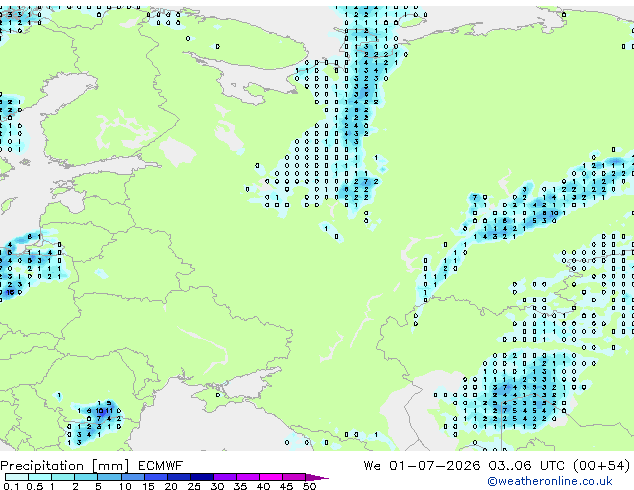The width and height of the screenshot is (634, 490).
Task: Click the legend tick label '15'
Action: 148,486
